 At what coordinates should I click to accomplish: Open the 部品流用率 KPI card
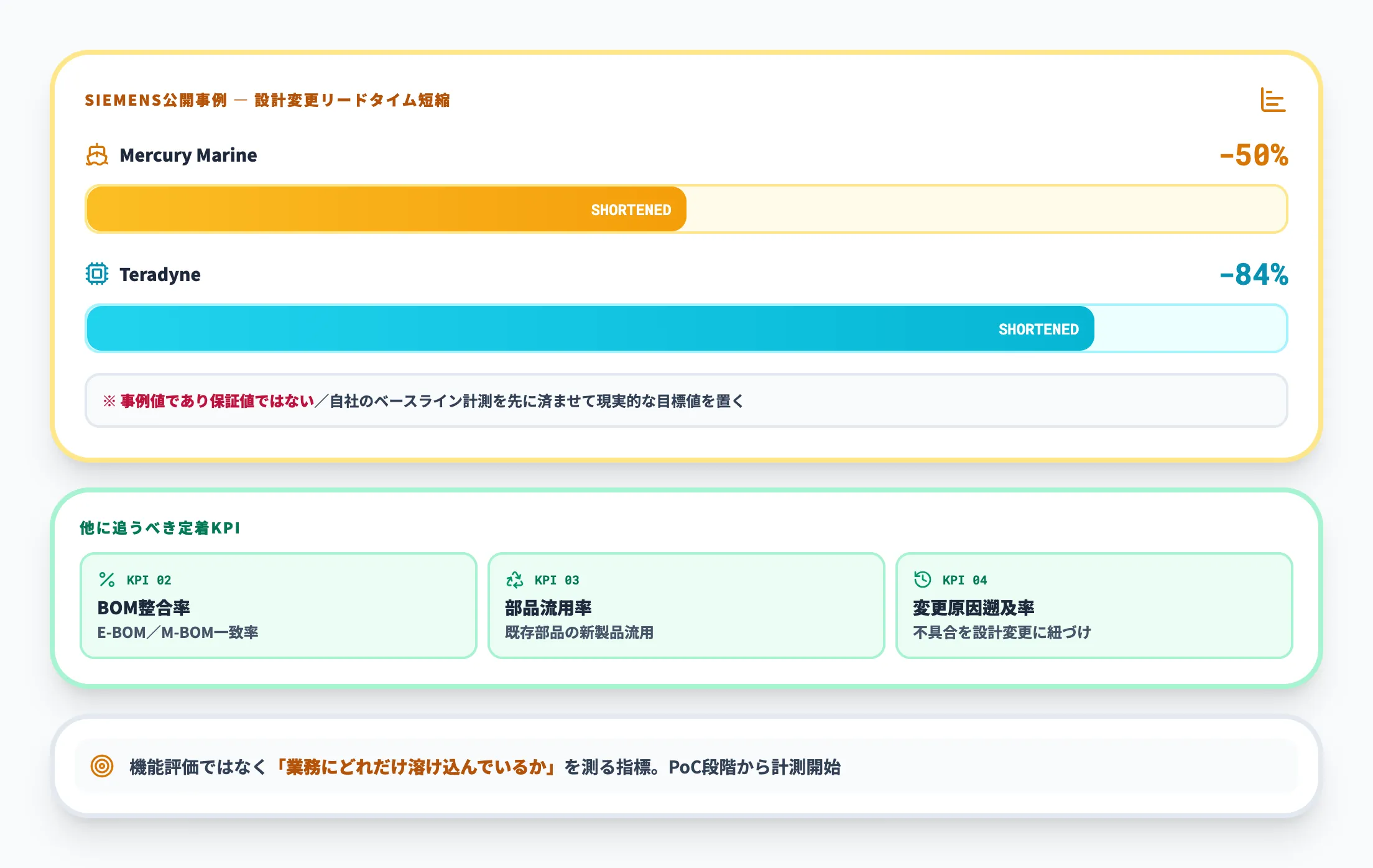tap(686, 605)
